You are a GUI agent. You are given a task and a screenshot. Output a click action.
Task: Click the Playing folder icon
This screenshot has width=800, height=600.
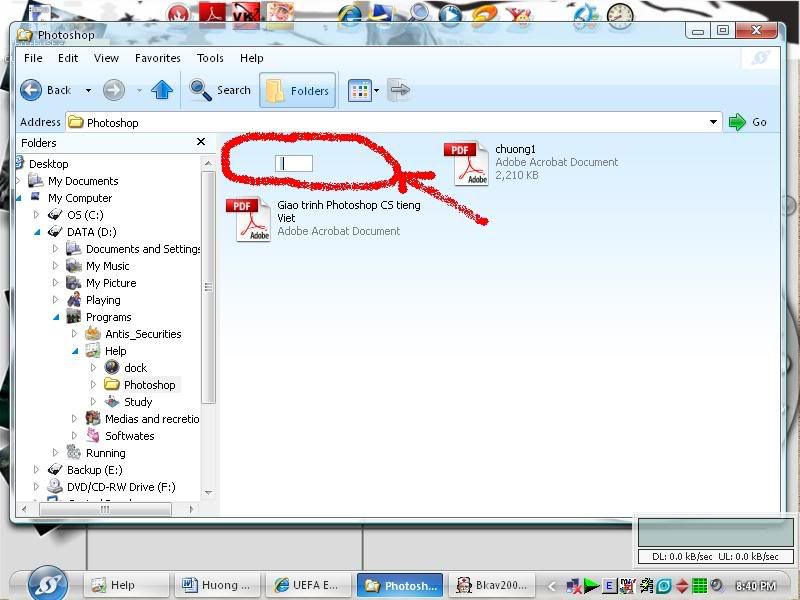74,299
